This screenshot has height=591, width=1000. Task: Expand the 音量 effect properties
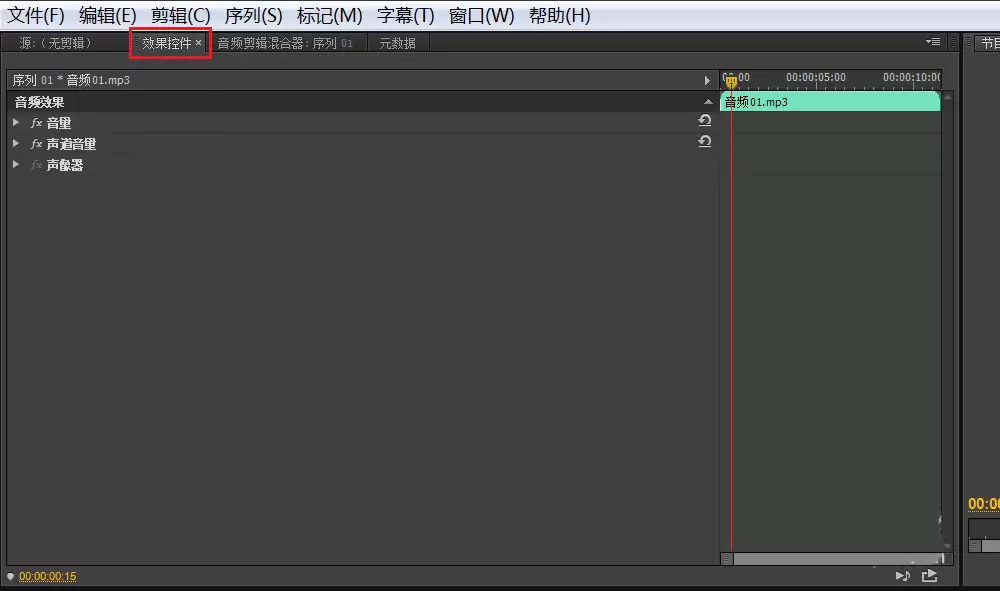[16, 122]
